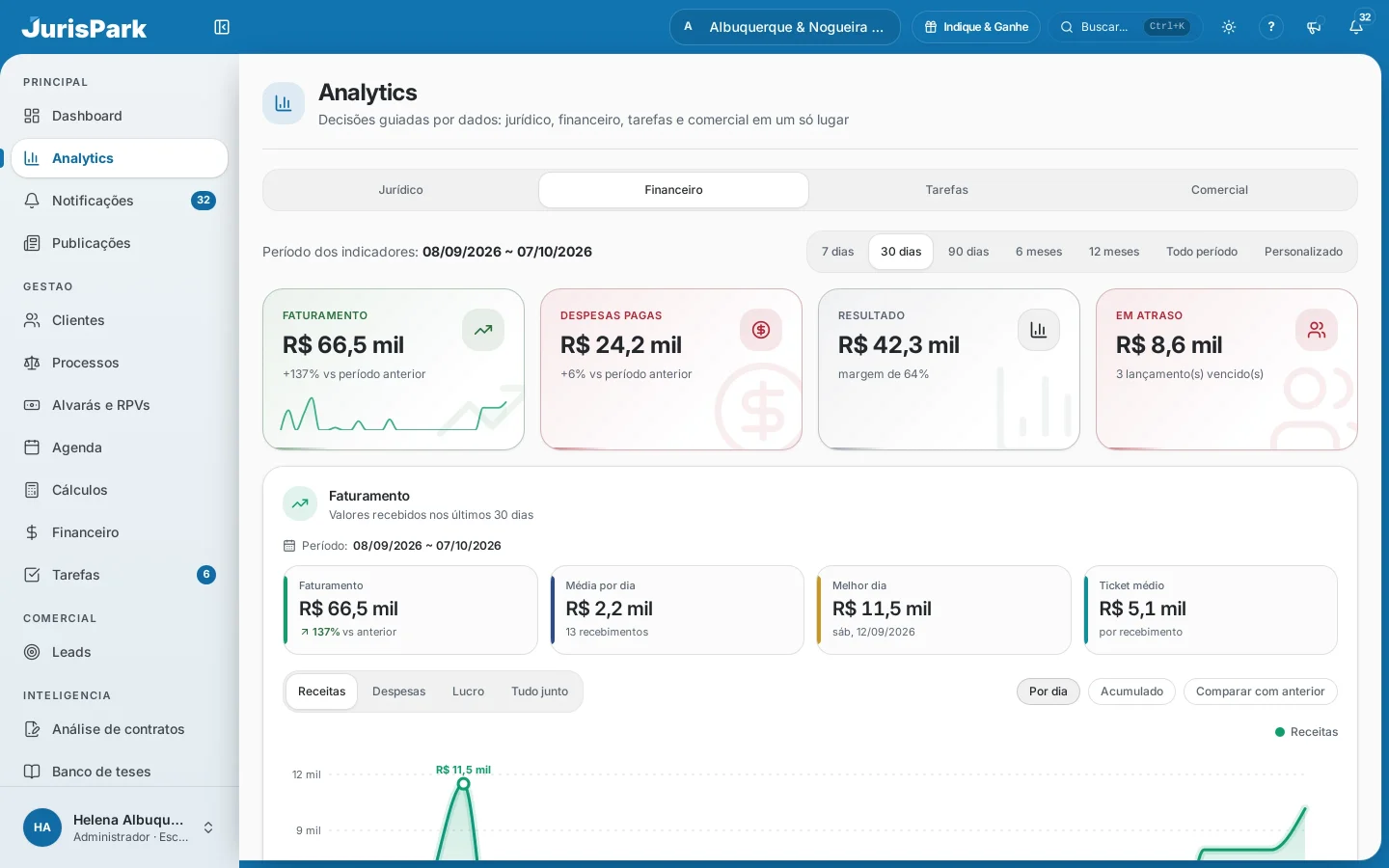
Task: Open Clientes section
Action: pos(120,320)
